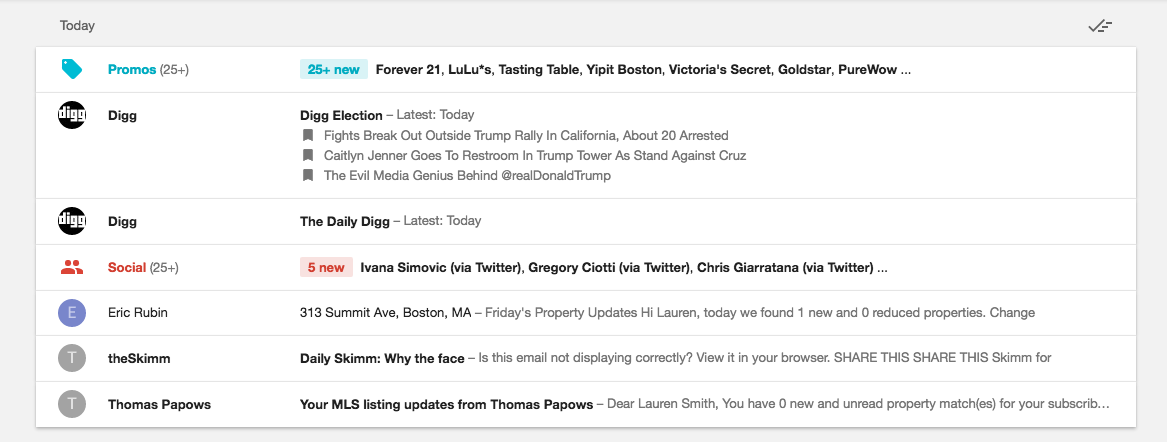Open the 313 Summit Ave property email
This screenshot has width=1167, height=442.
pos(385,313)
